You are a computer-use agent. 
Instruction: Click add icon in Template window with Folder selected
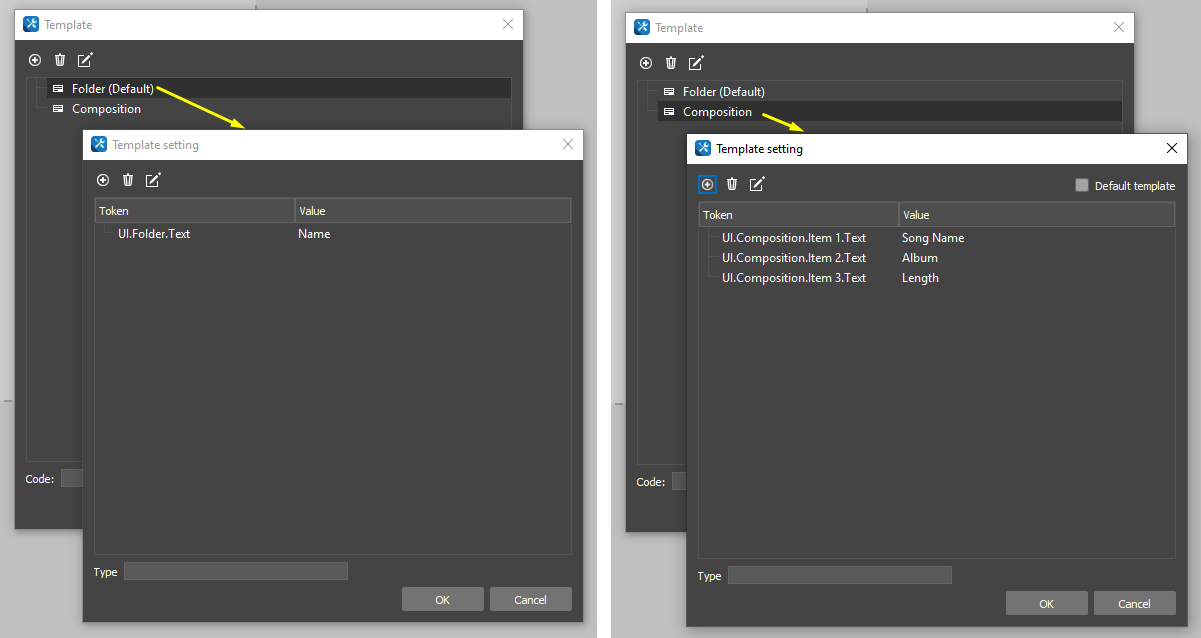[35, 61]
